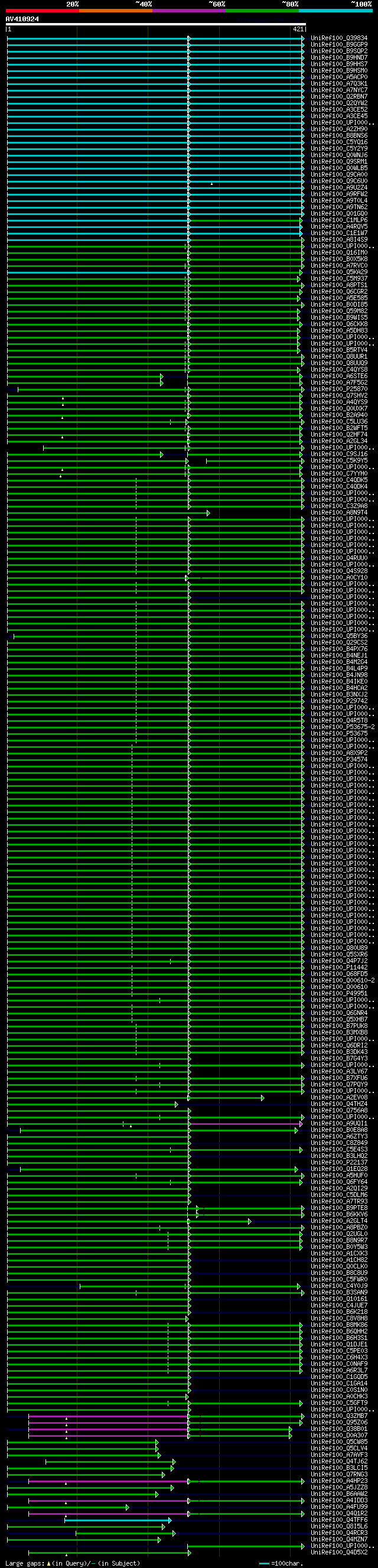Select label UniRef100_Q6CKK8
The image size is (378, 1568).
point(339,324)
